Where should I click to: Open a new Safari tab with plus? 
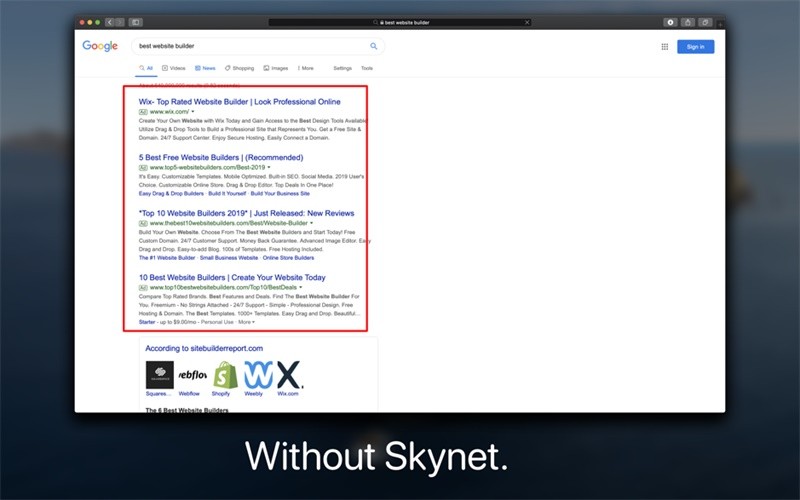click(720, 23)
